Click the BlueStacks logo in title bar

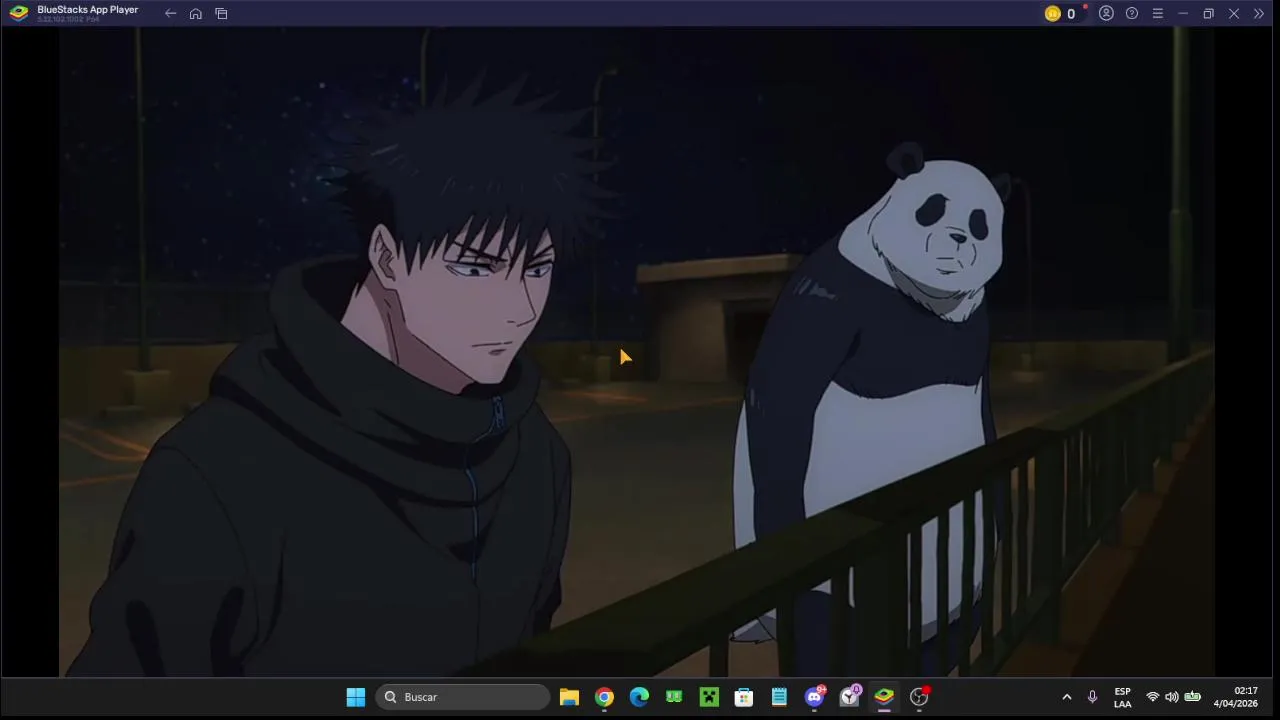click(x=19, y=13)
